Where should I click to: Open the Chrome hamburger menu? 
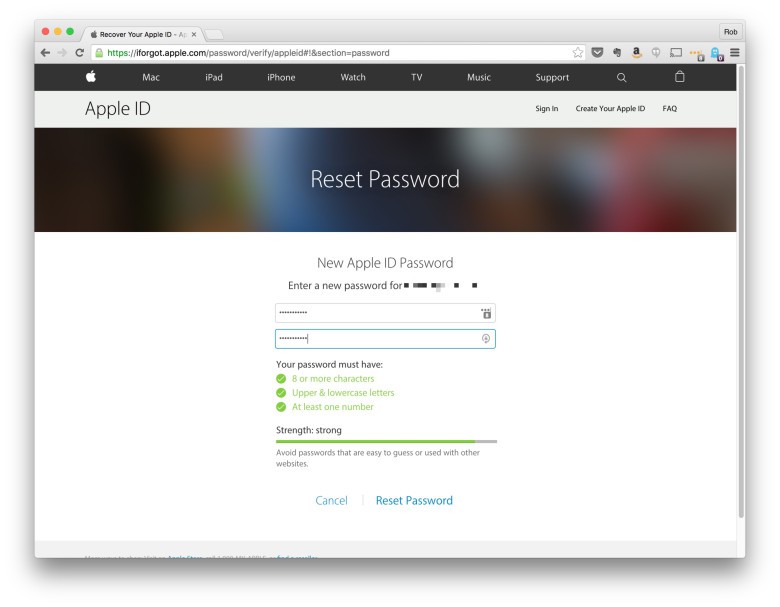pyautogui.click(x=735, y=53)
